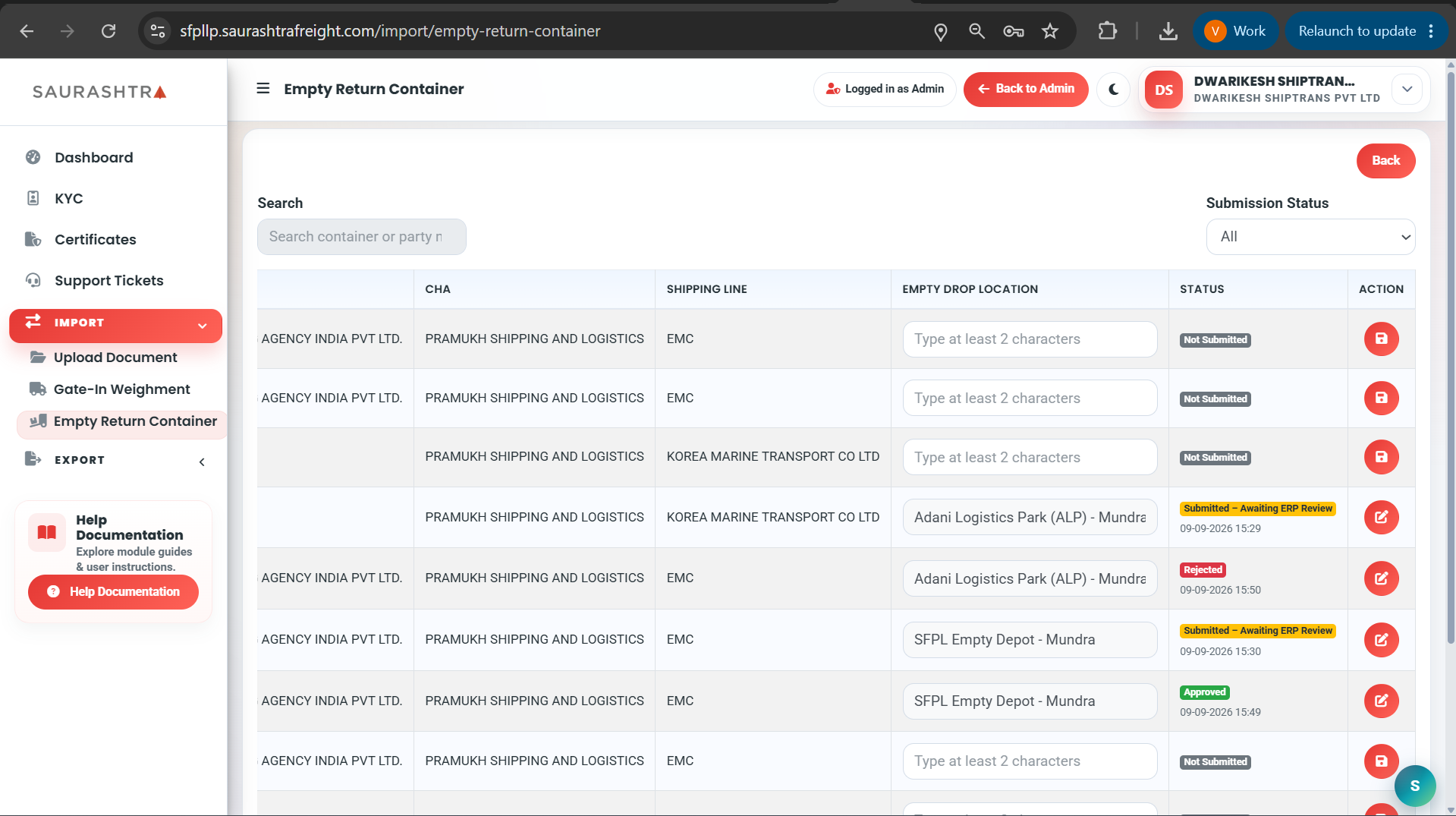Screen dimensions: 1456x816
Task: Edit Korea Marine row awaiting ERP review
Action: (1381, 517)
